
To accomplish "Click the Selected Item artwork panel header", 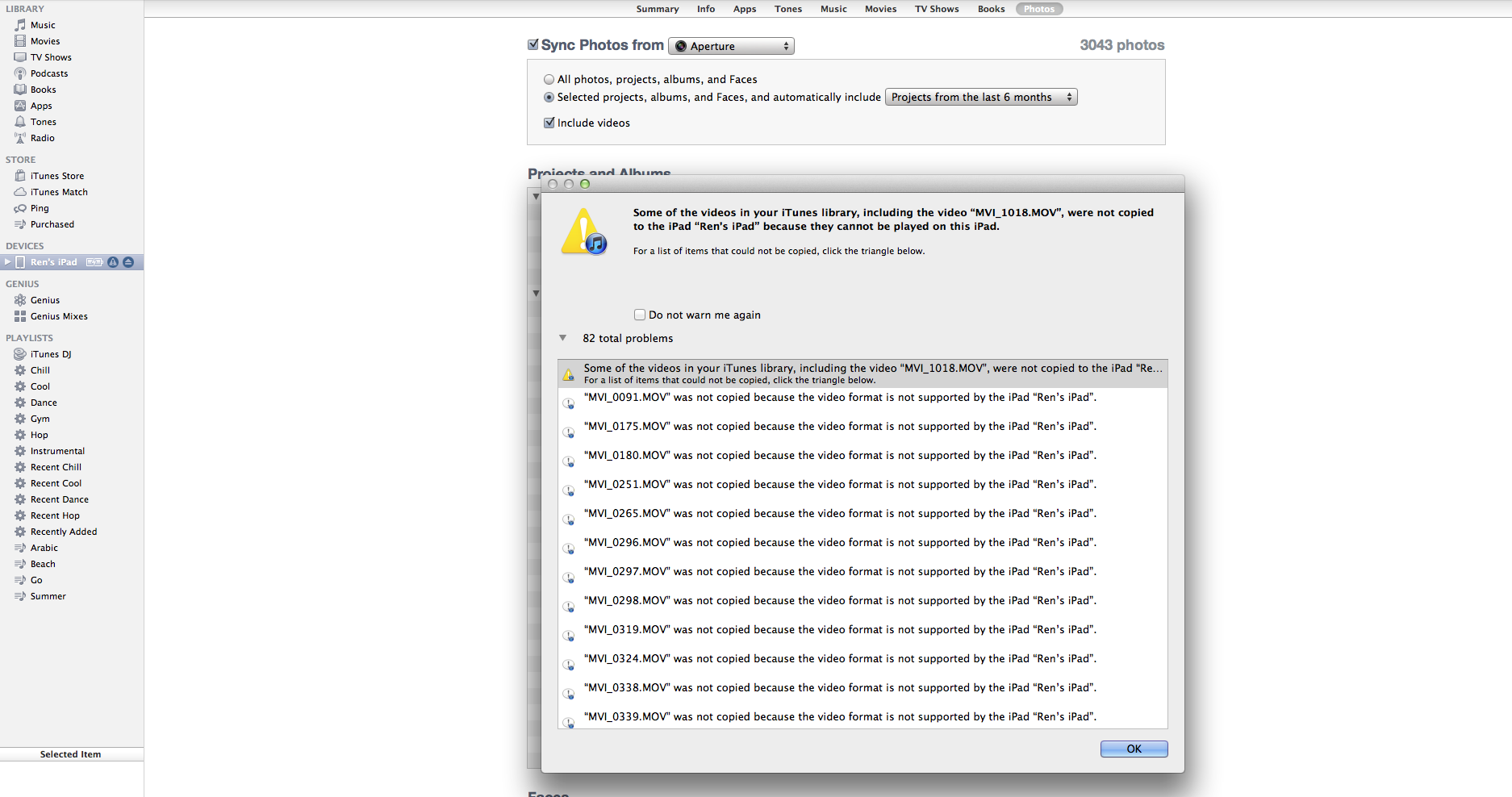I will click(x=71, y=754).
